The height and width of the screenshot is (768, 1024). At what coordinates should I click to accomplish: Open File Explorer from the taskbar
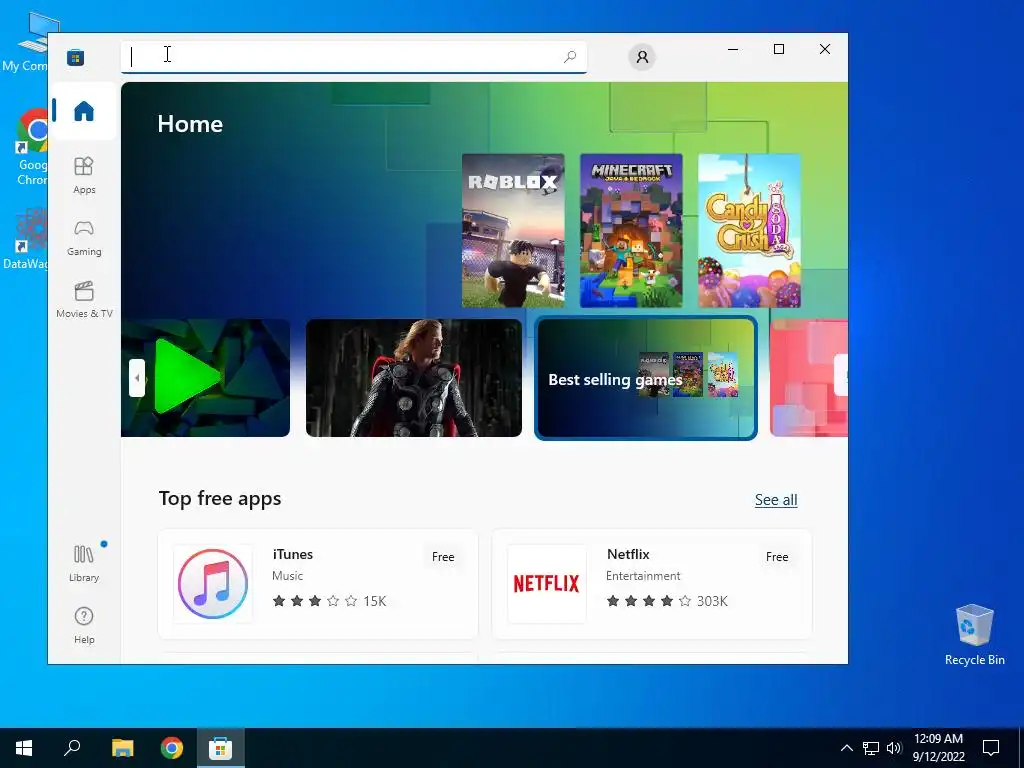[123, 748]
